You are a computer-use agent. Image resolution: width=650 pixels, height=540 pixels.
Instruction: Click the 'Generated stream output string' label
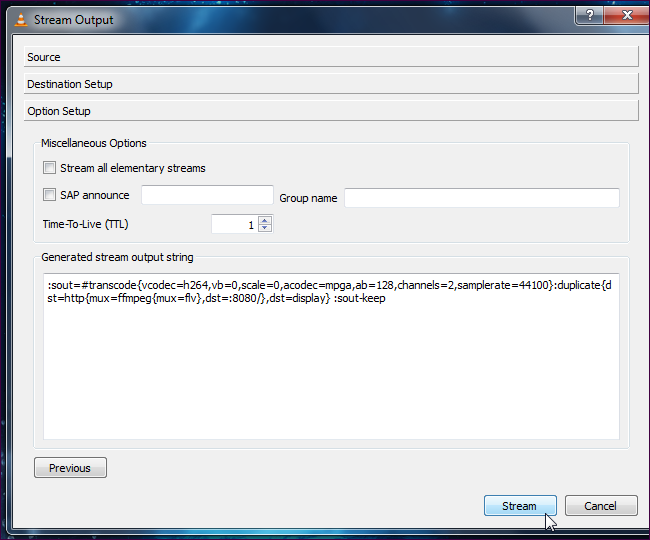point(117,257)
